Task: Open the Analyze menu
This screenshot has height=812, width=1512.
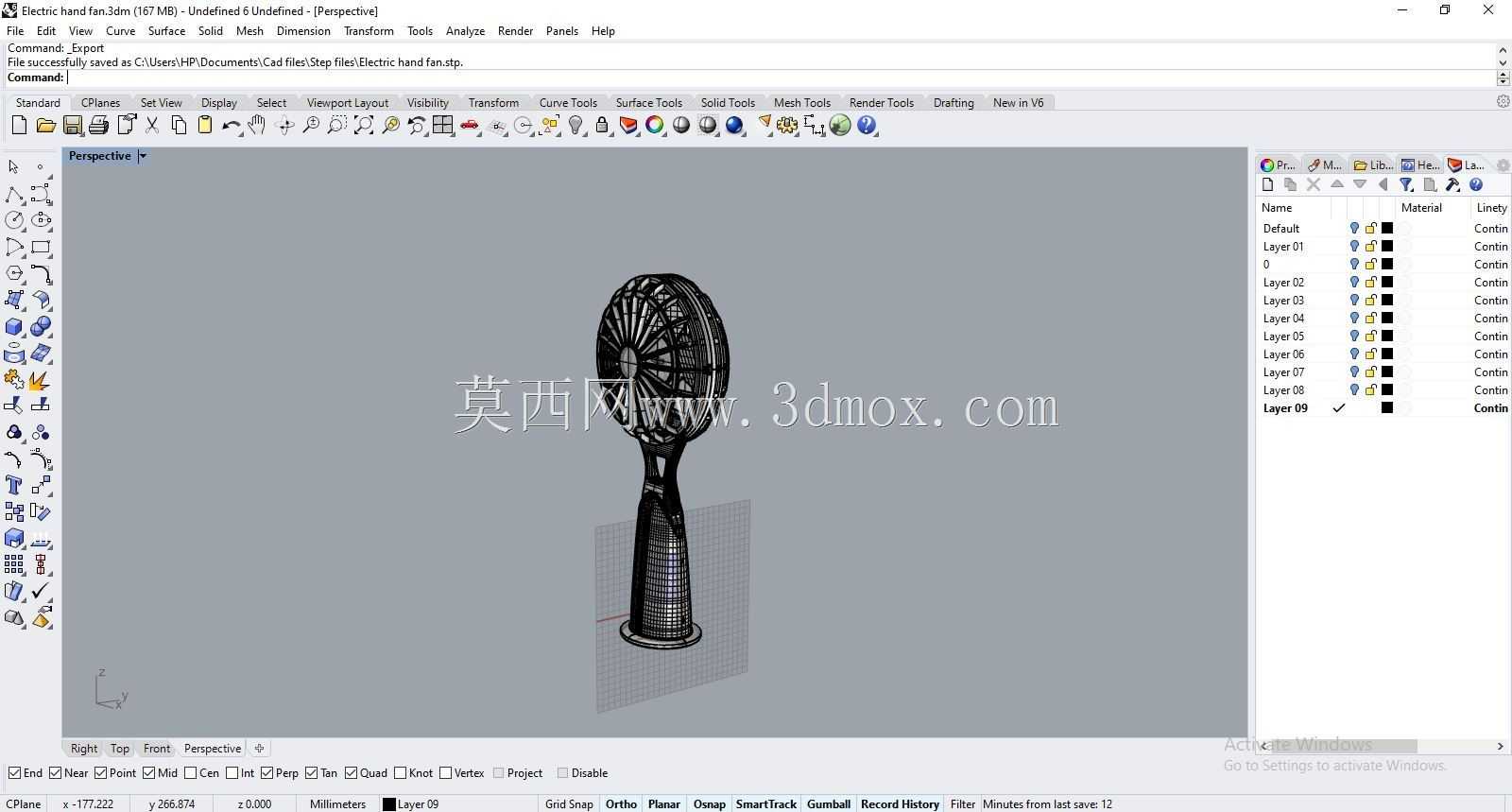Action: (465, 31)
